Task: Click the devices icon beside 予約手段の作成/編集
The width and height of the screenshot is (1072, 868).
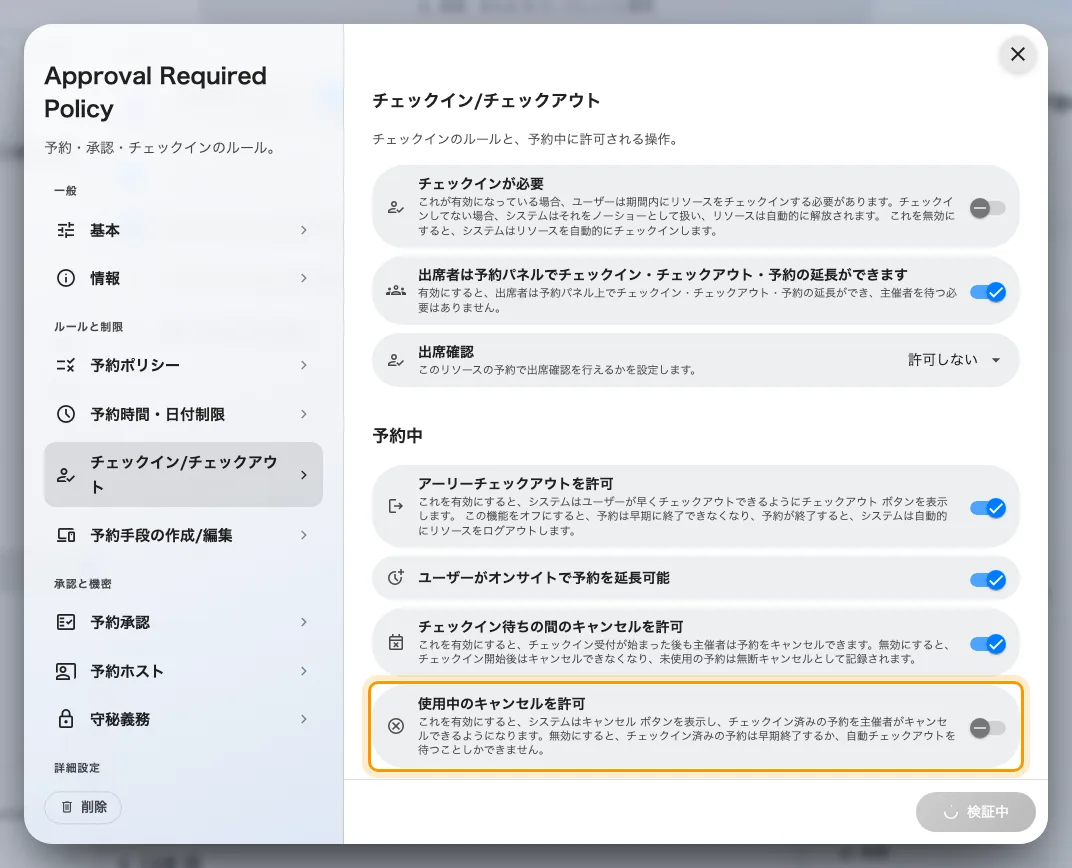Action: [x=66, y=535]
